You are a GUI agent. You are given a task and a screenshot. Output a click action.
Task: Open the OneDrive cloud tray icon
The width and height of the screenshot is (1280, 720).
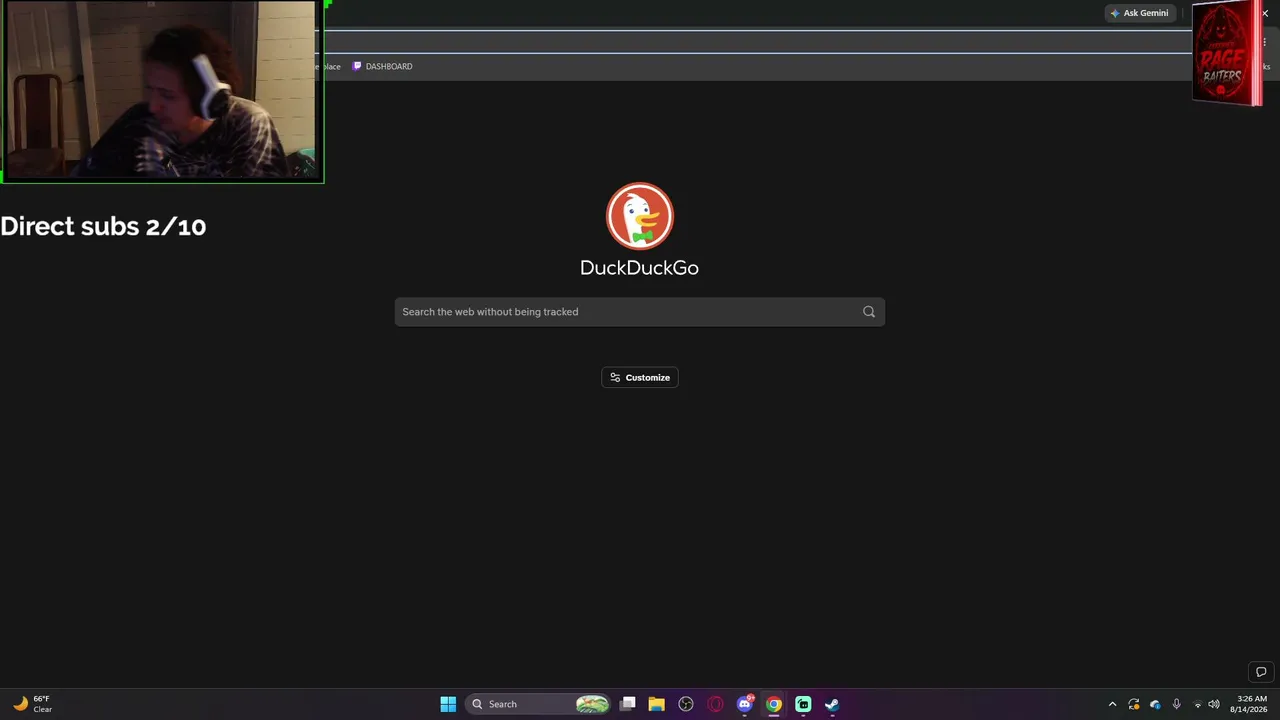coord(1155,704)
